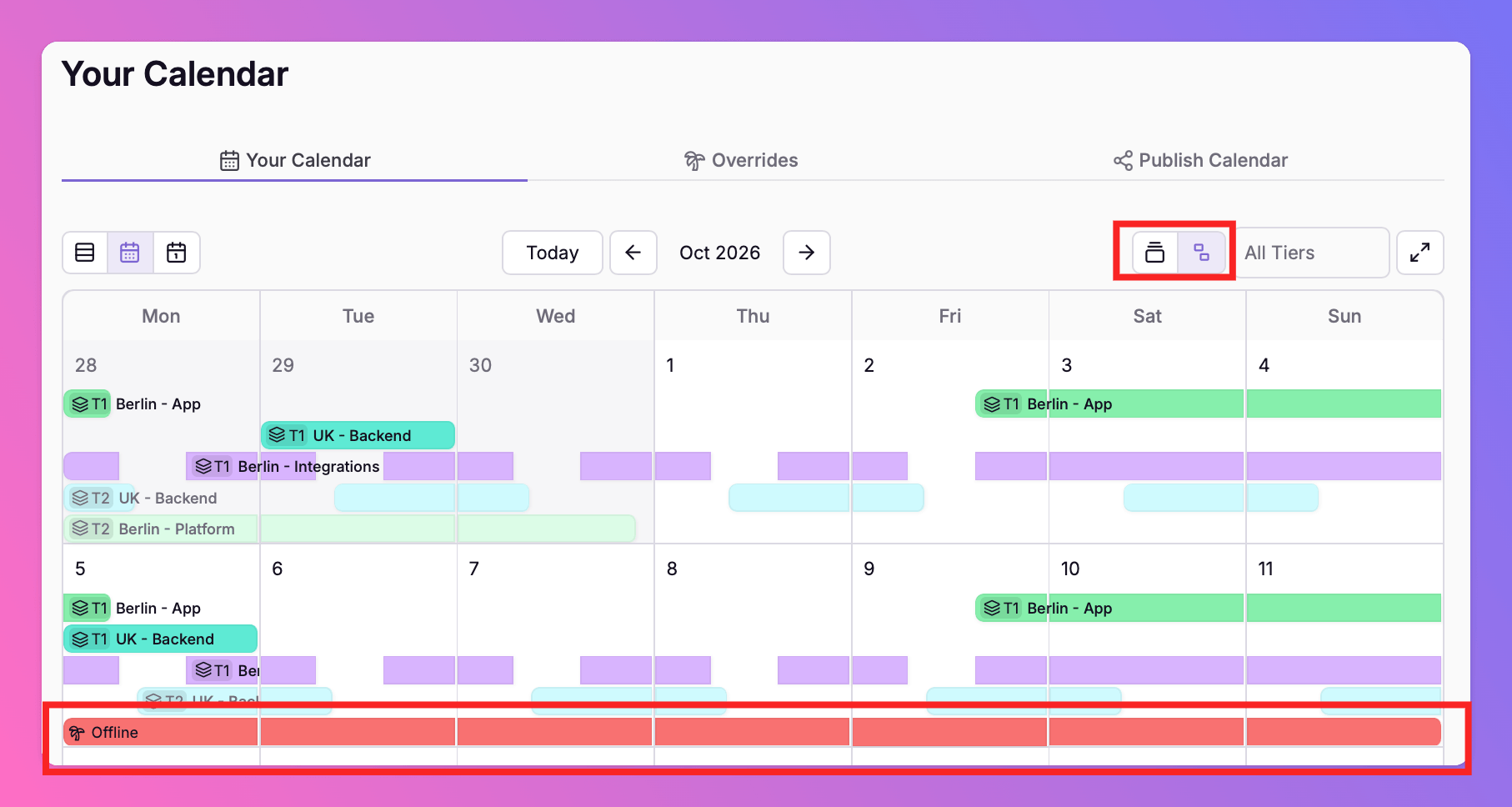This screenshot has height=807, width=1512.
Task: Advance to next month arrow
Action: click(x=807, y=253)
